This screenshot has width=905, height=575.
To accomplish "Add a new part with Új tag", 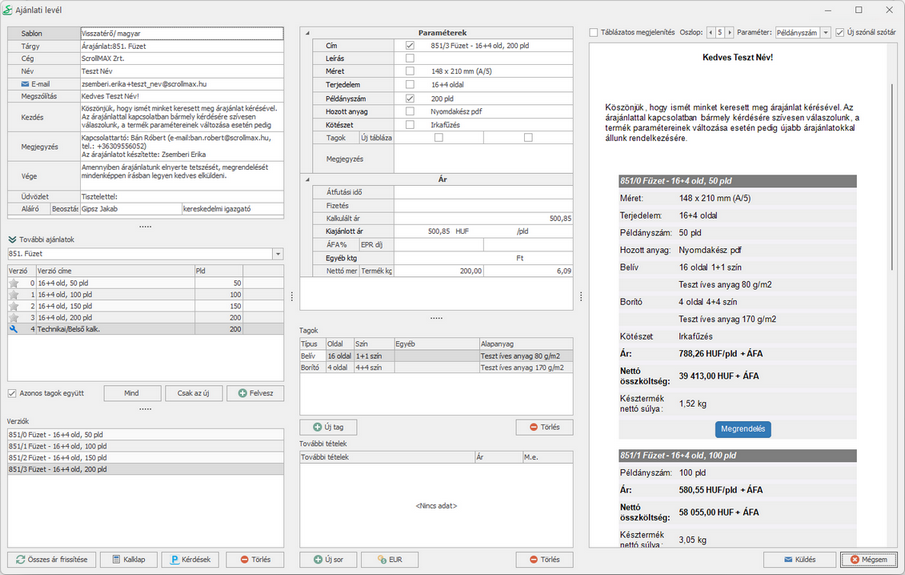I will (328, 427).
